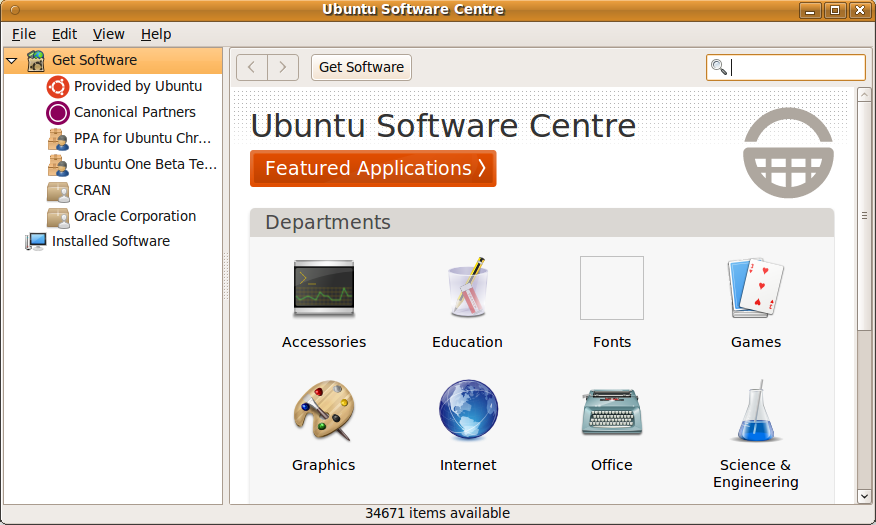876x525 pixels.
Task: Click the Accessories label
Action: coord(324,342)
